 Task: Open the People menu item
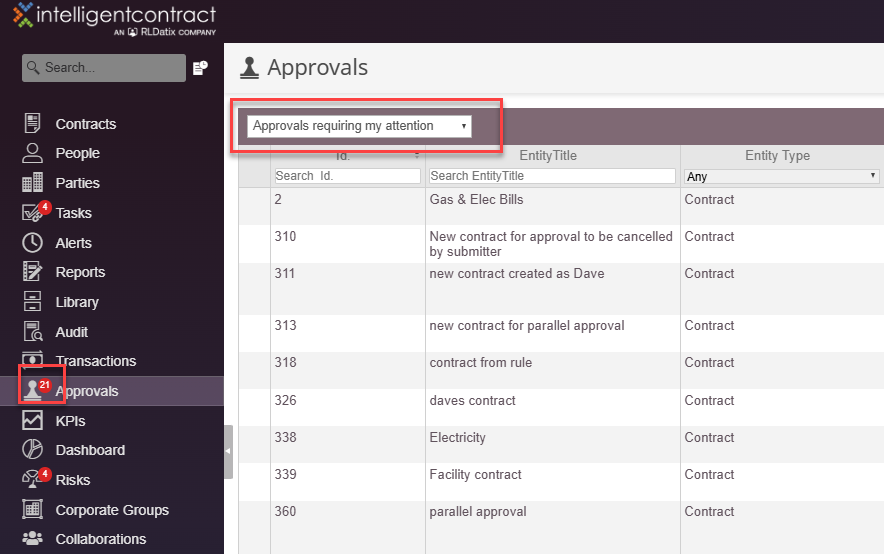pyautogui.click(x=77, y=153)
